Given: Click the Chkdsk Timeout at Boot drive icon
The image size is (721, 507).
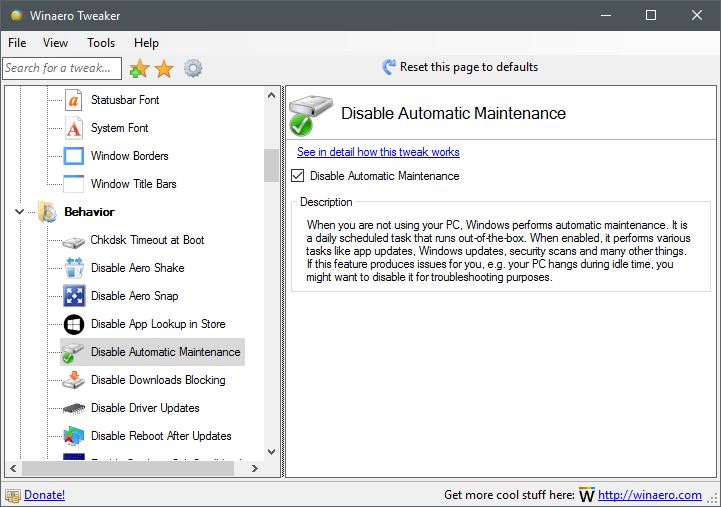Looking at the screenshot, I should click(x=74, y=241).
